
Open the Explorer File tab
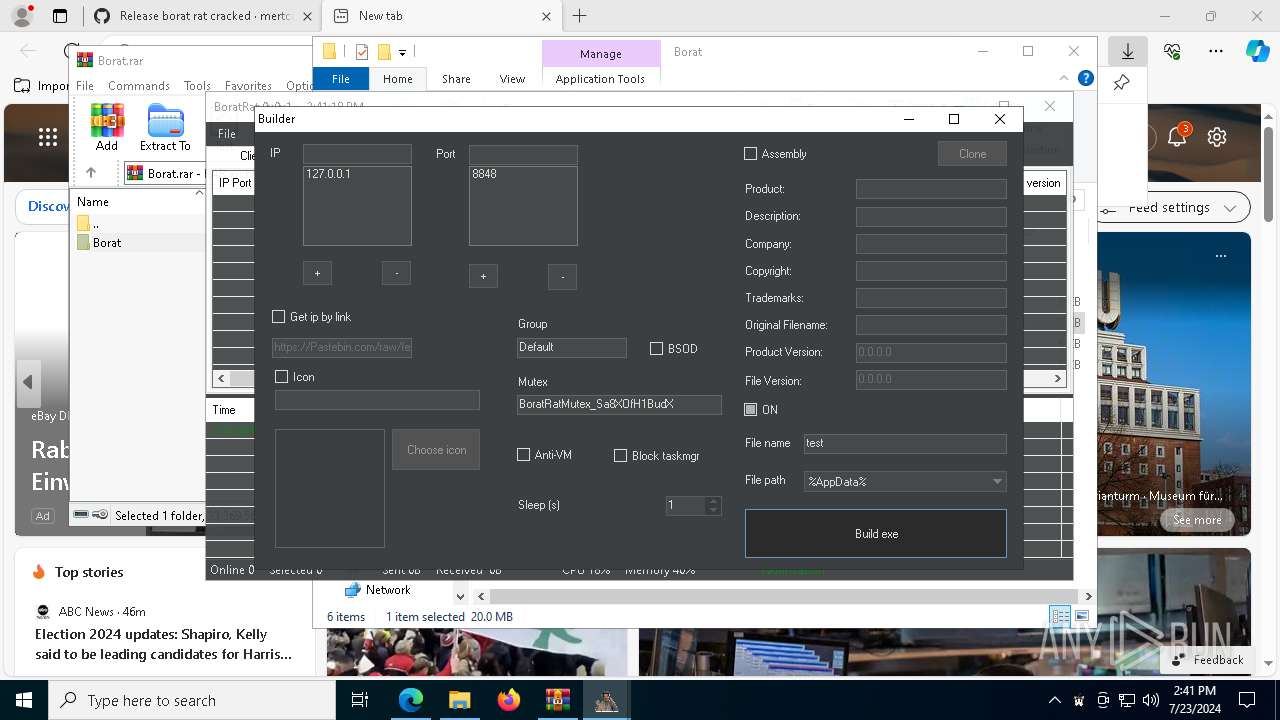click(x=341, y=79)
